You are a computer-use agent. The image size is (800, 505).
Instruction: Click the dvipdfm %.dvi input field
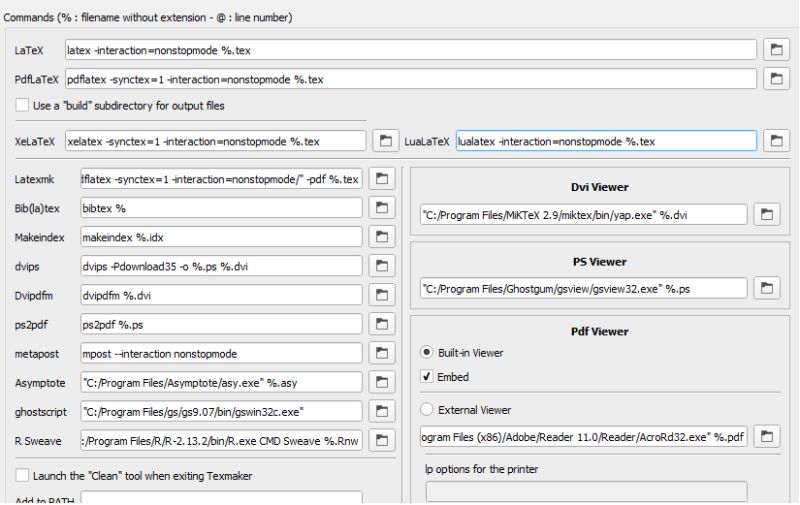pos(221,295)
